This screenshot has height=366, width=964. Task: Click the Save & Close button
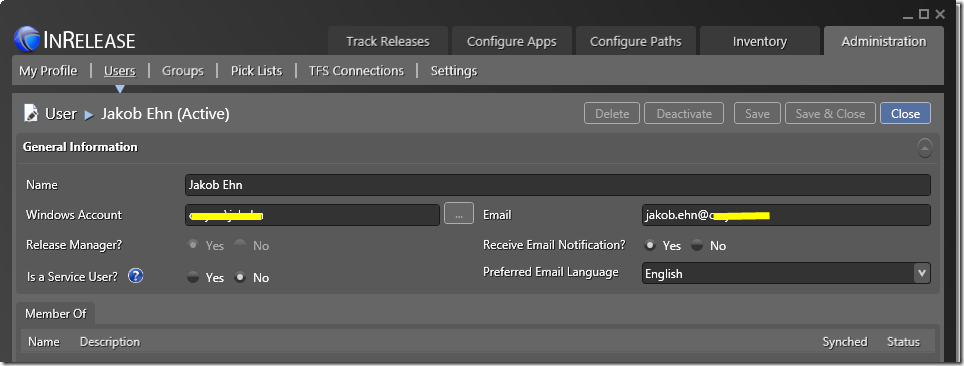[x=830, y=113]
